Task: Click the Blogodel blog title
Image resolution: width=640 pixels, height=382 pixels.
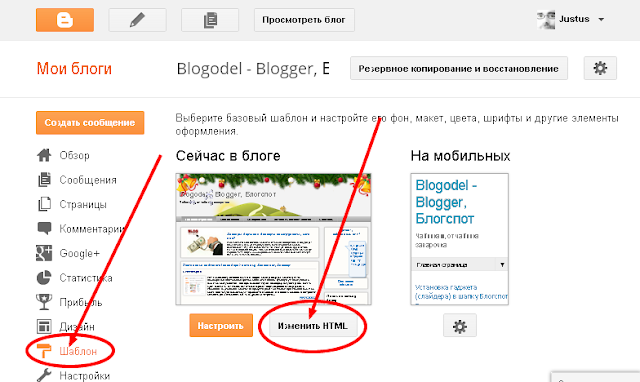Action: [253, 69]
